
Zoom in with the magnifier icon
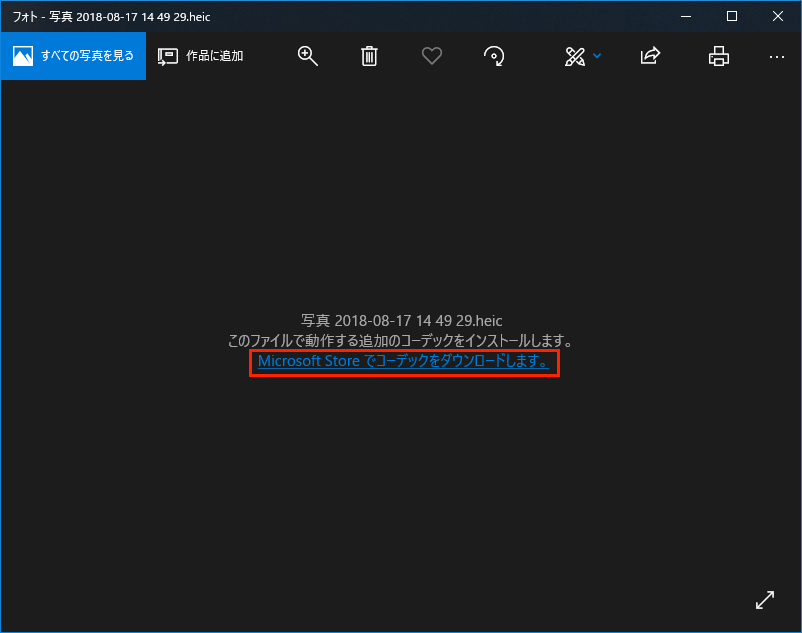coord(307,56)
